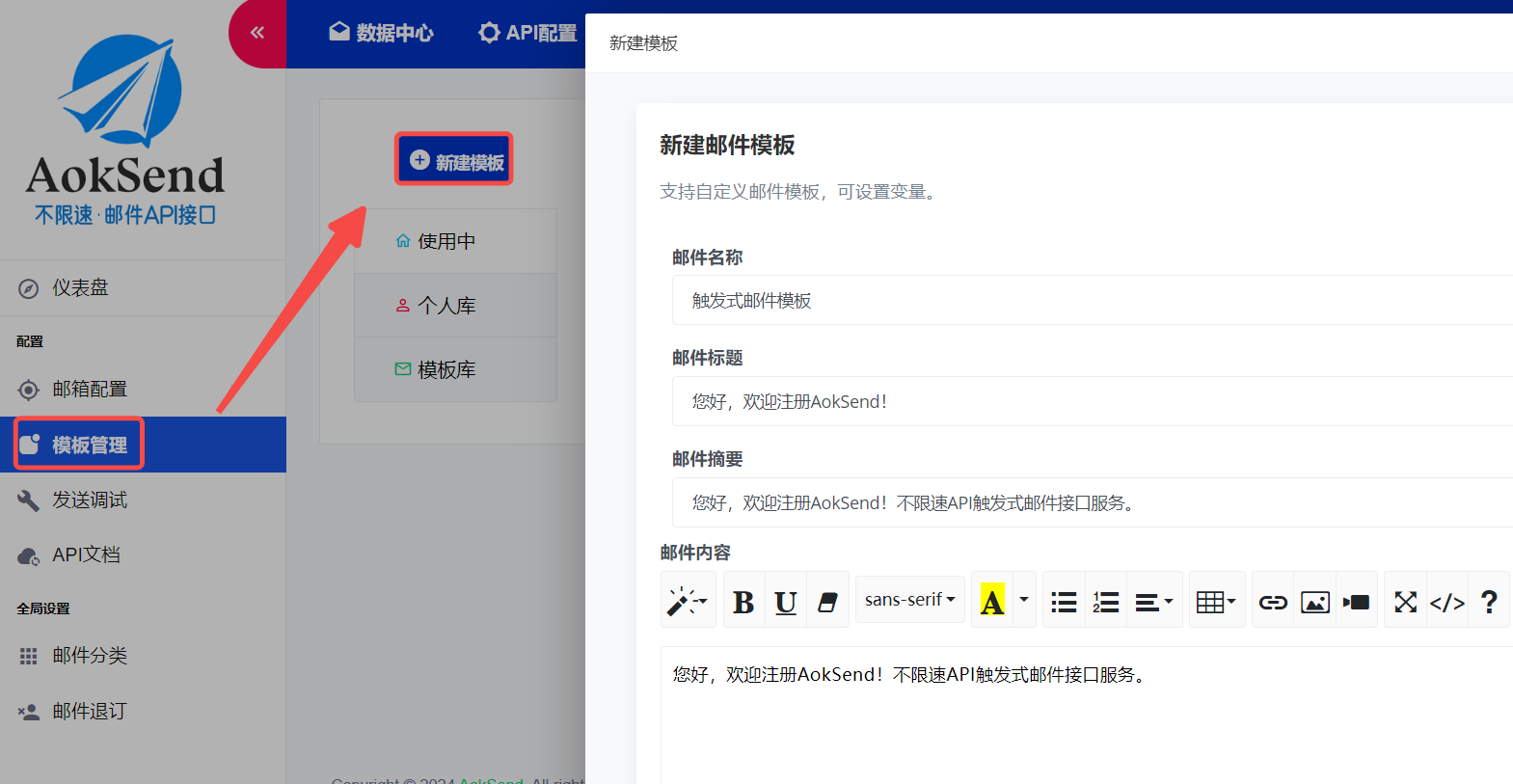Select the 个人库 tab
1513x784 pixels.
click(455, 306)
